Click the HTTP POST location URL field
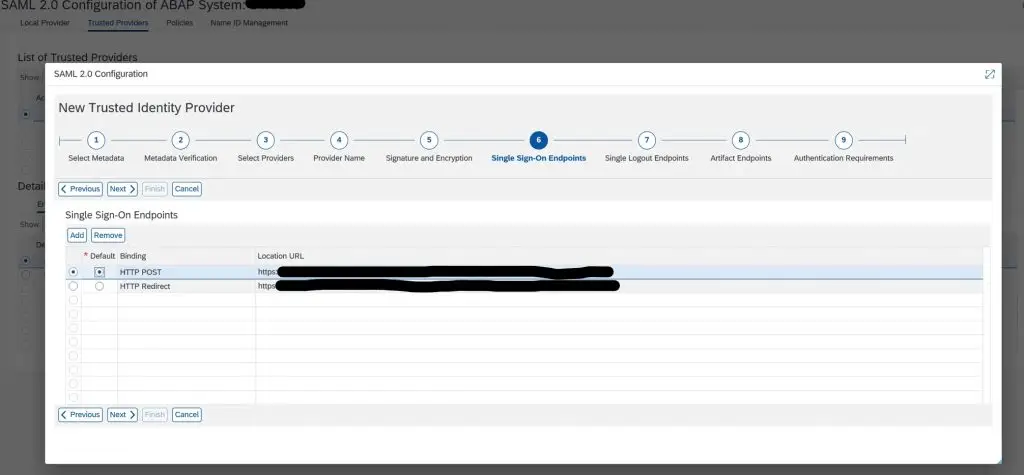Viewport: 1024px width, 475px height. tap(618, 272)
